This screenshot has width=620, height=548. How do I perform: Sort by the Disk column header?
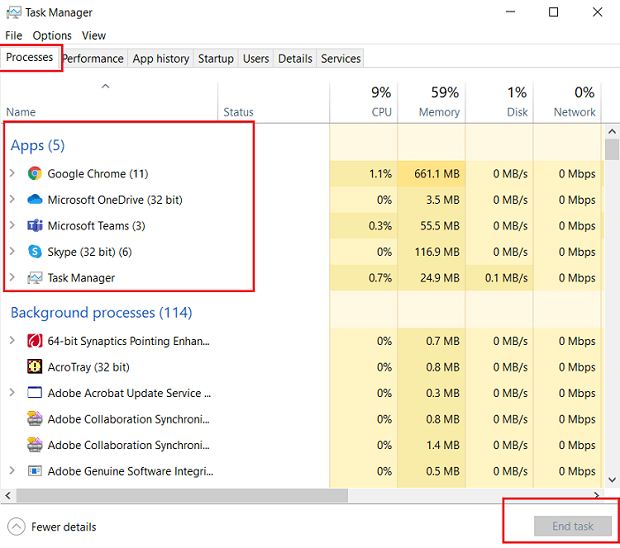pyautogui.click(x=499, y=101)
